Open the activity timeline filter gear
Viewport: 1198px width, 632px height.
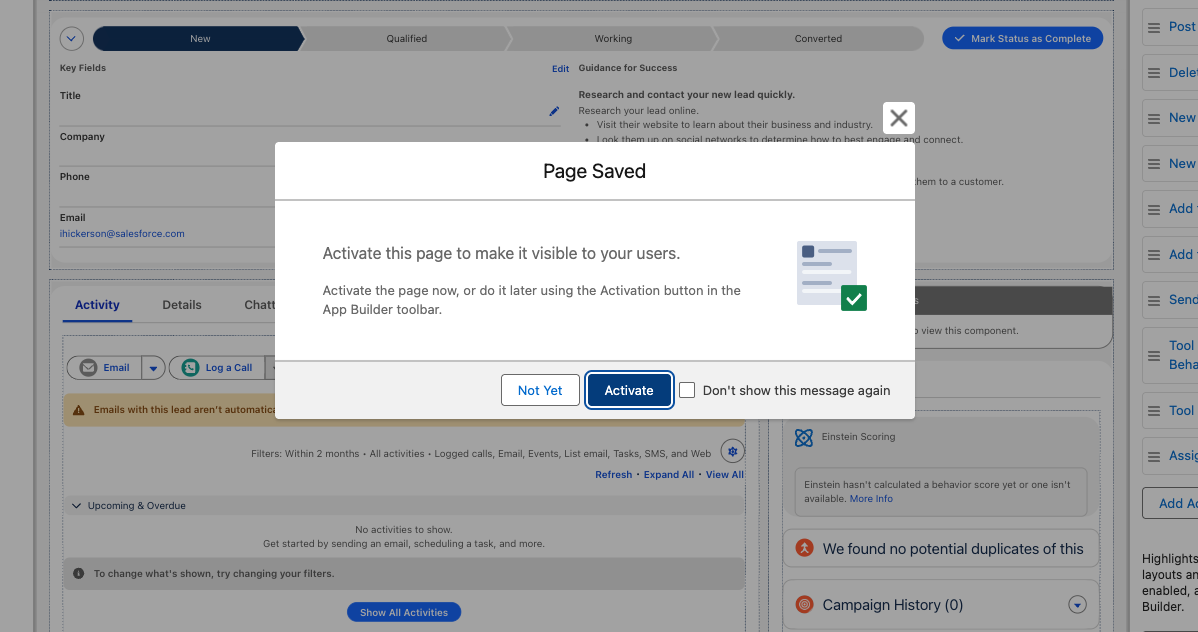click(732, 452)
